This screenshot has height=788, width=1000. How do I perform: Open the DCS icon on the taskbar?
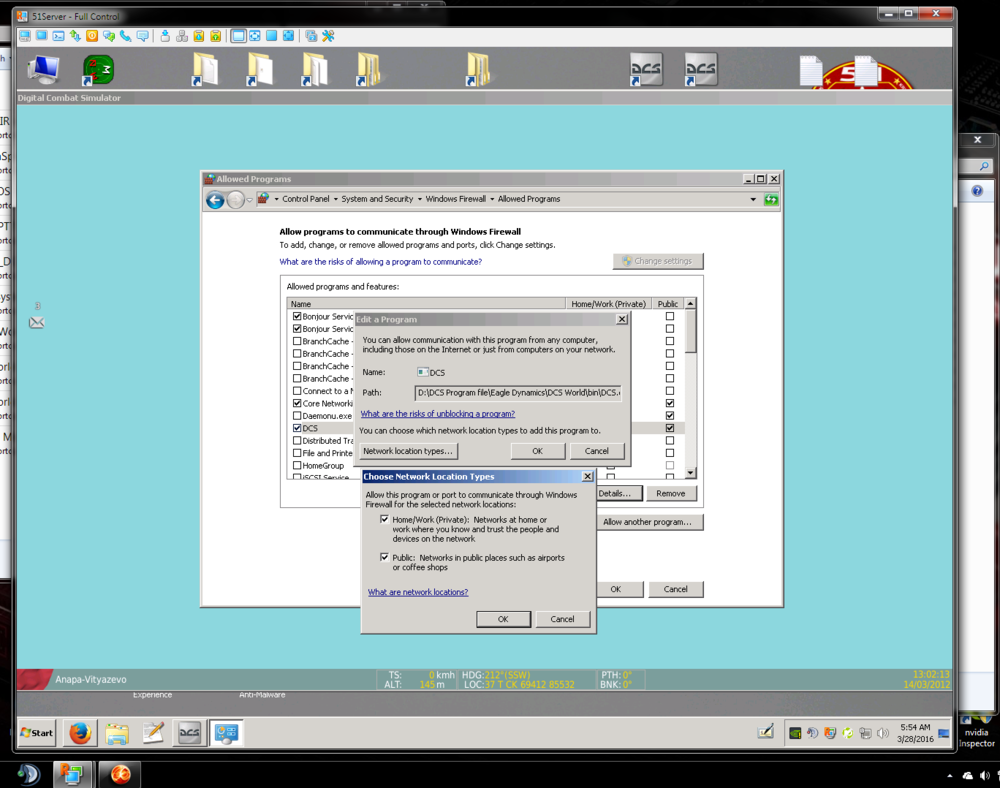click(190, 733)
